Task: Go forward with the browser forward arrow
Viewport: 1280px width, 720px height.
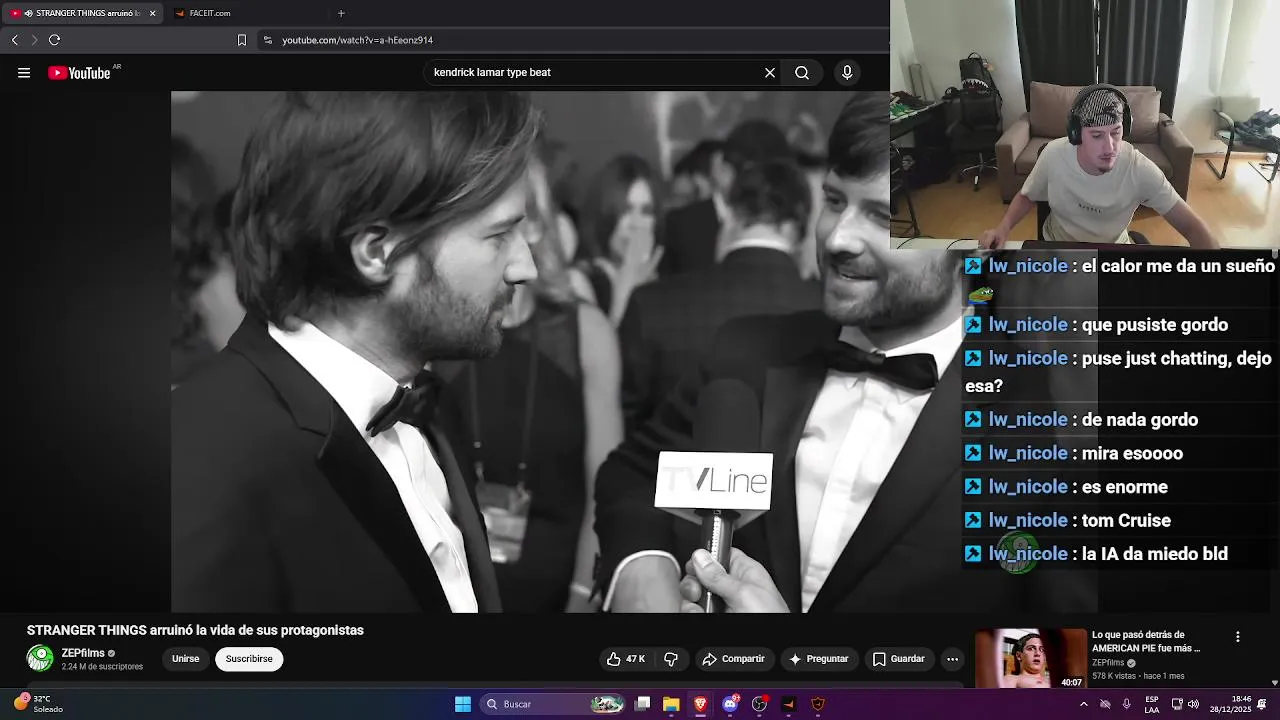Action: [34, 40]
